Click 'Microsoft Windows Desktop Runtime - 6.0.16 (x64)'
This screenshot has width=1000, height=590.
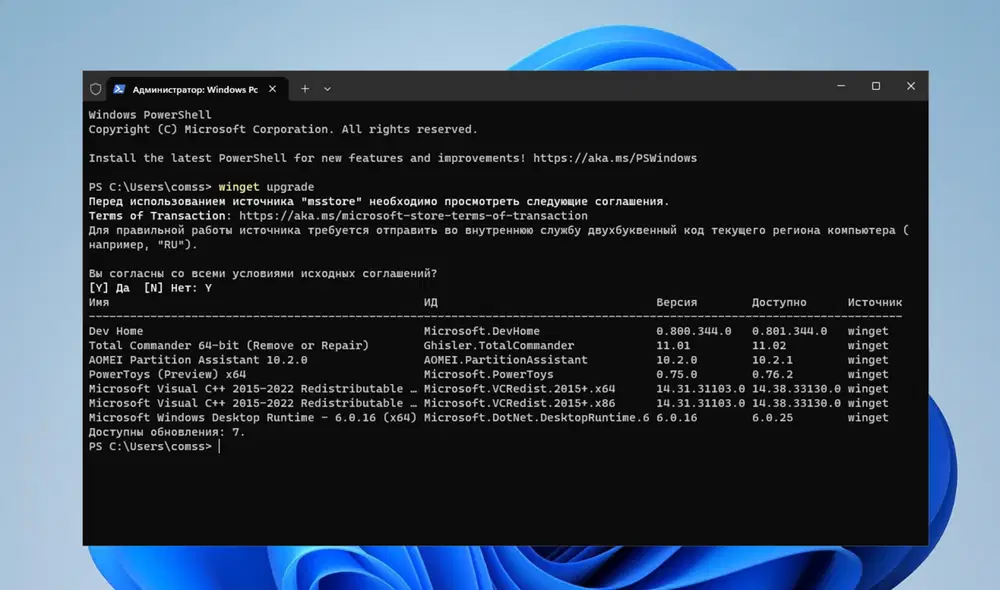pos(253,418)
